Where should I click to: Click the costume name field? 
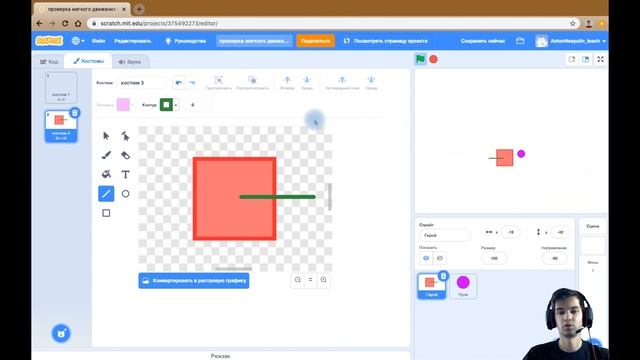coord(142,82)
